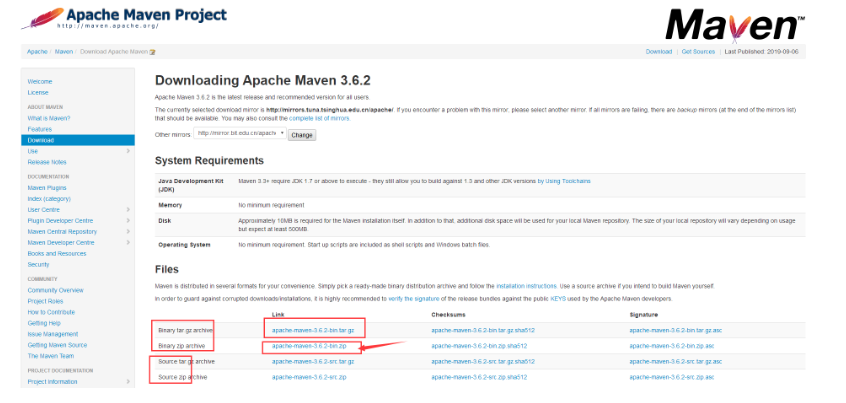Click the Download link in top right bar

(x=659, y=52)
